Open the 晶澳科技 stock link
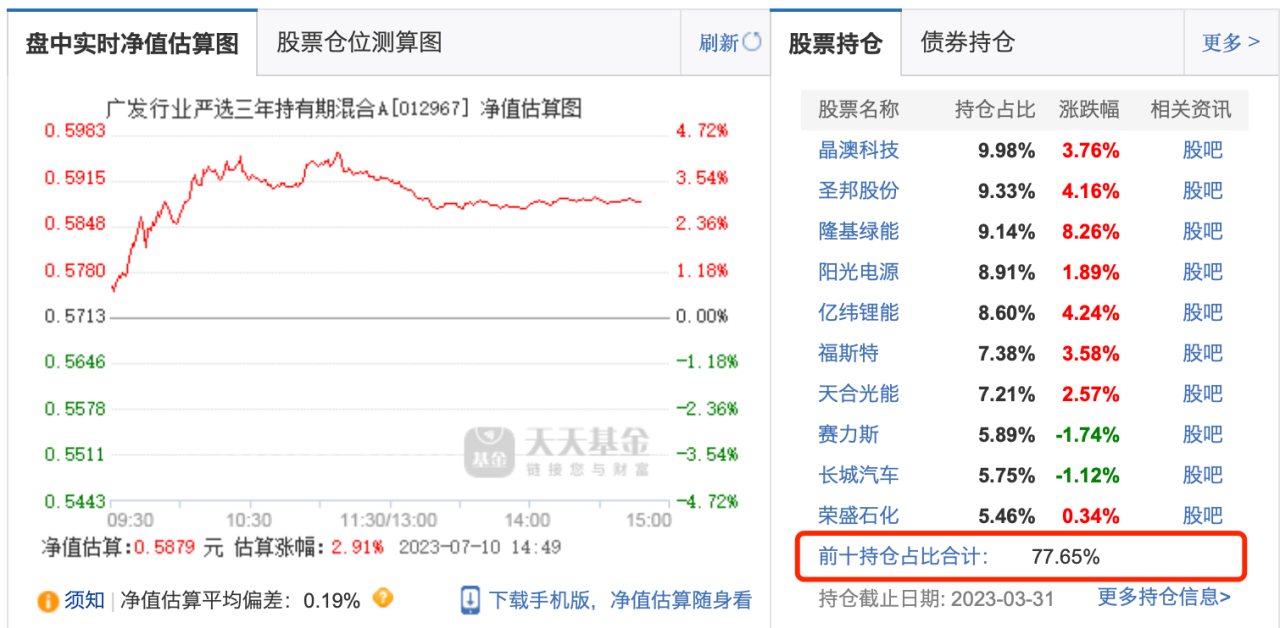Viewport: 1280px width, 628px height. point(858,150)
